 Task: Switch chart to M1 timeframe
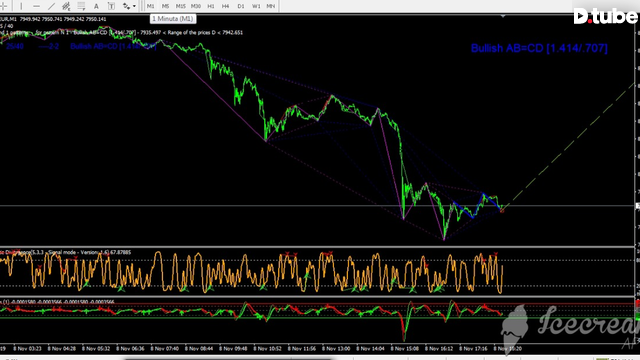point(151,6)
